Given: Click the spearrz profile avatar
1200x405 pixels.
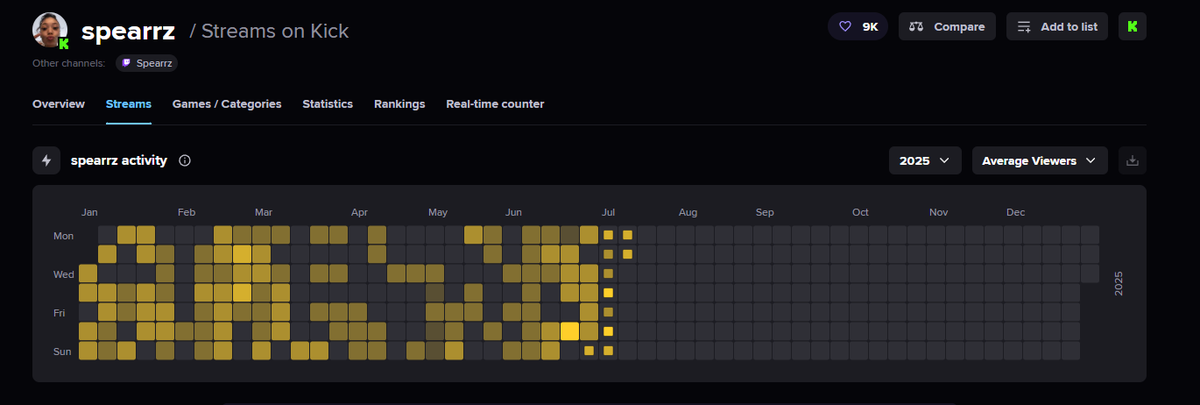Looking at the screenshot, I should click(x=50, y=31).
